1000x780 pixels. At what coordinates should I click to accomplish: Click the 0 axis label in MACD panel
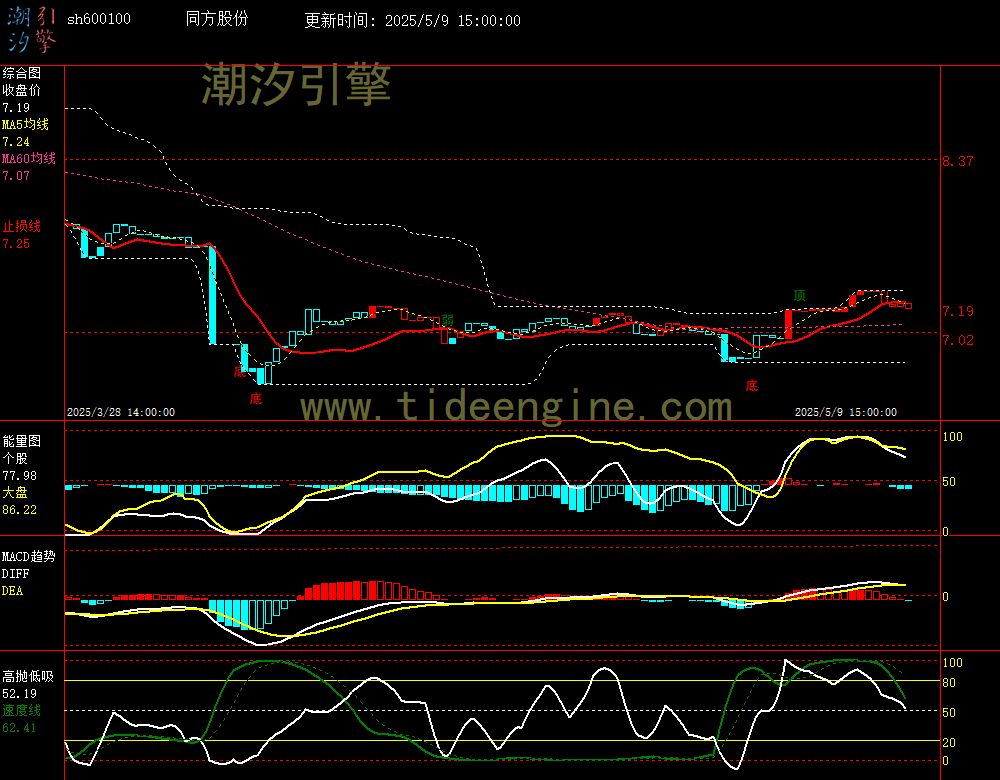coord(945,597)
